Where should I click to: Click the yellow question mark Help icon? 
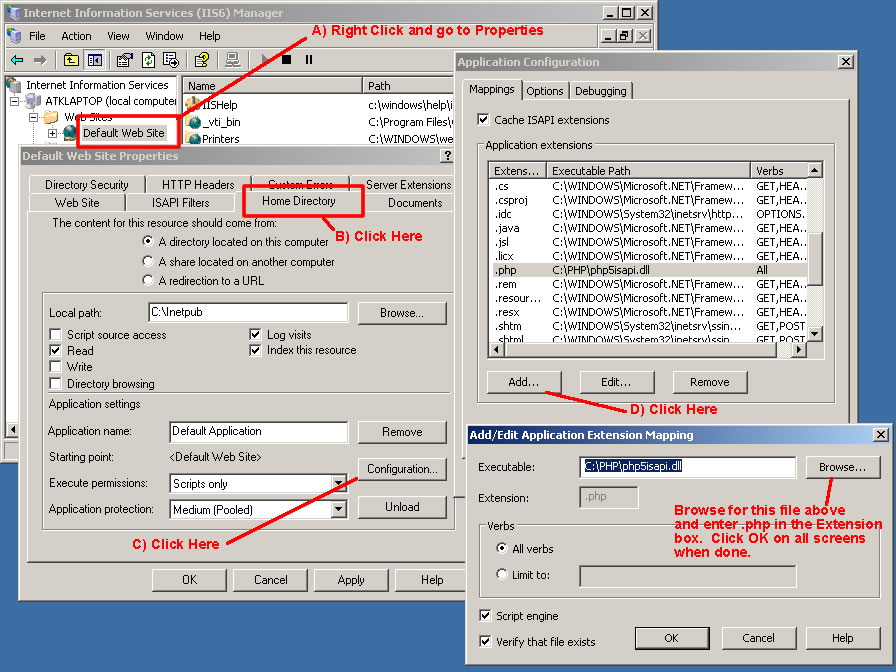click(x=202, y=59)
